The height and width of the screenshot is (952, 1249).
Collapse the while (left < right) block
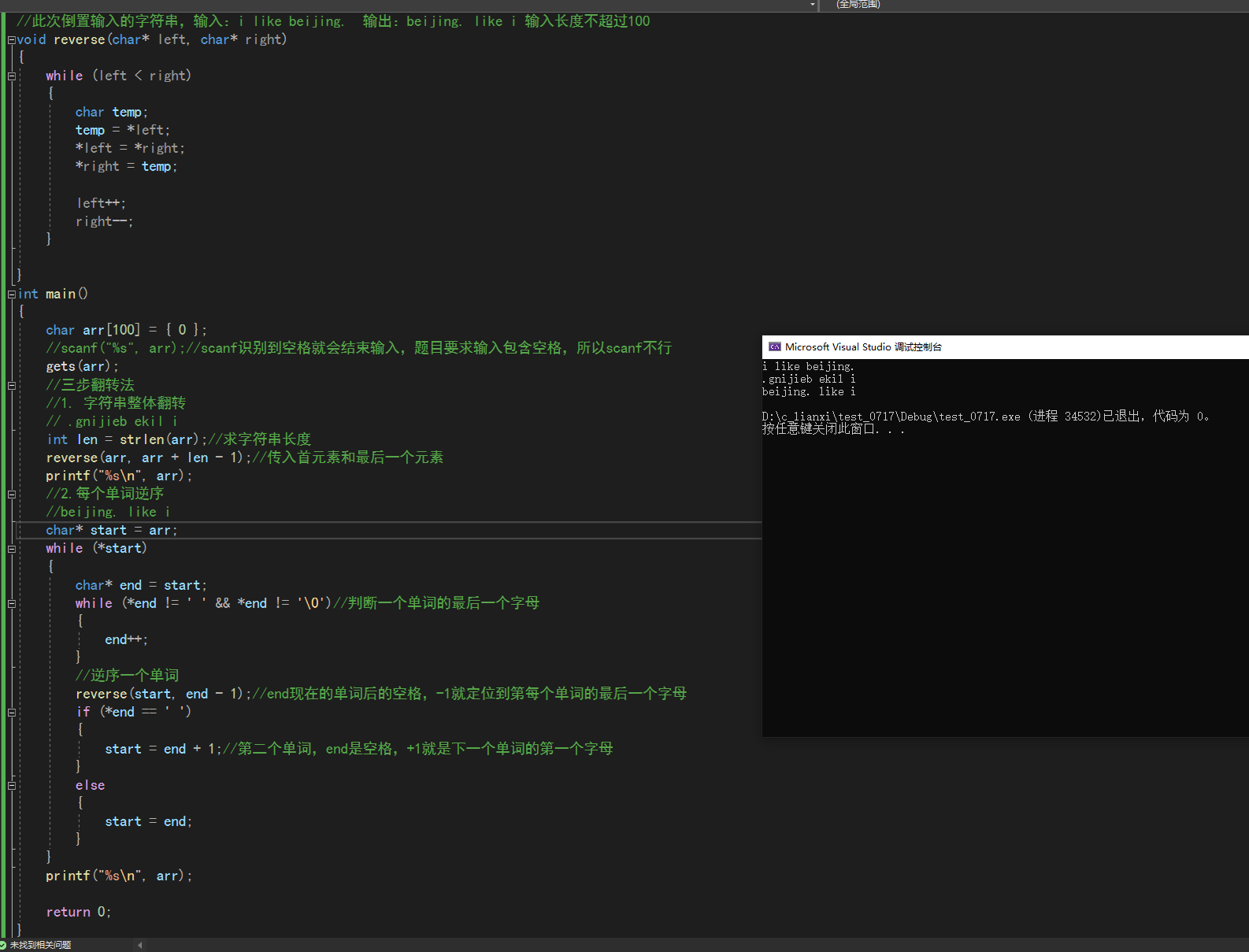[11, 76]
